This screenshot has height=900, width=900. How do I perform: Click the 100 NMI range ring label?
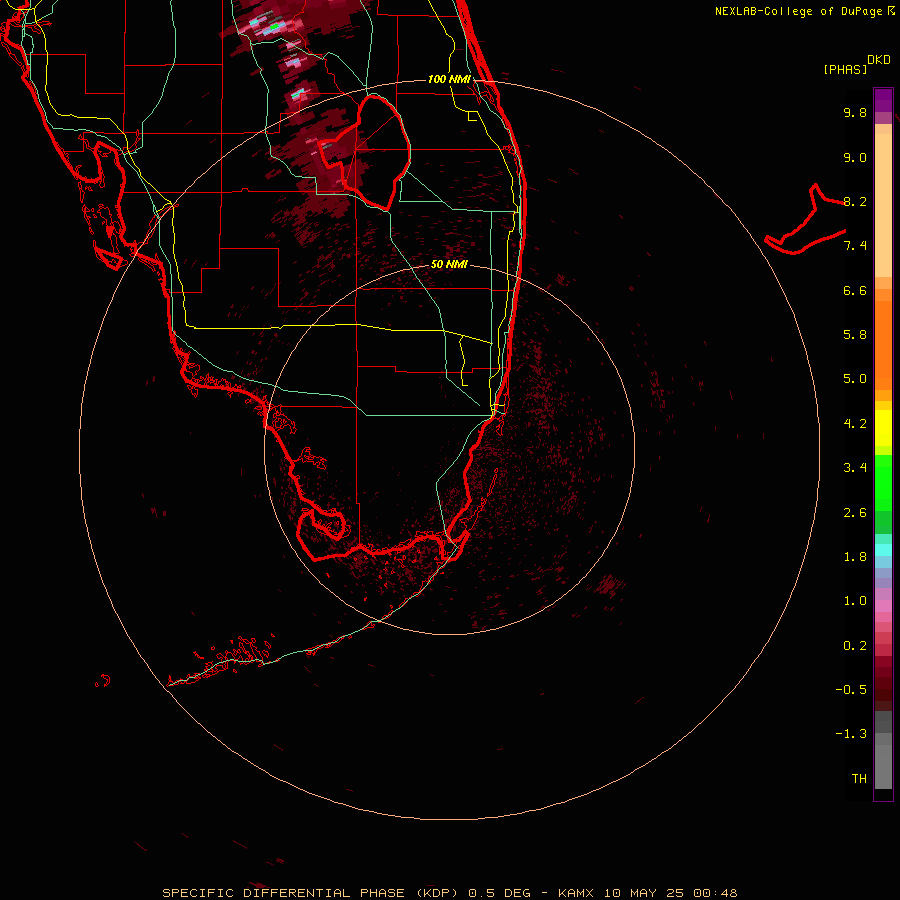tap(449, 79)
